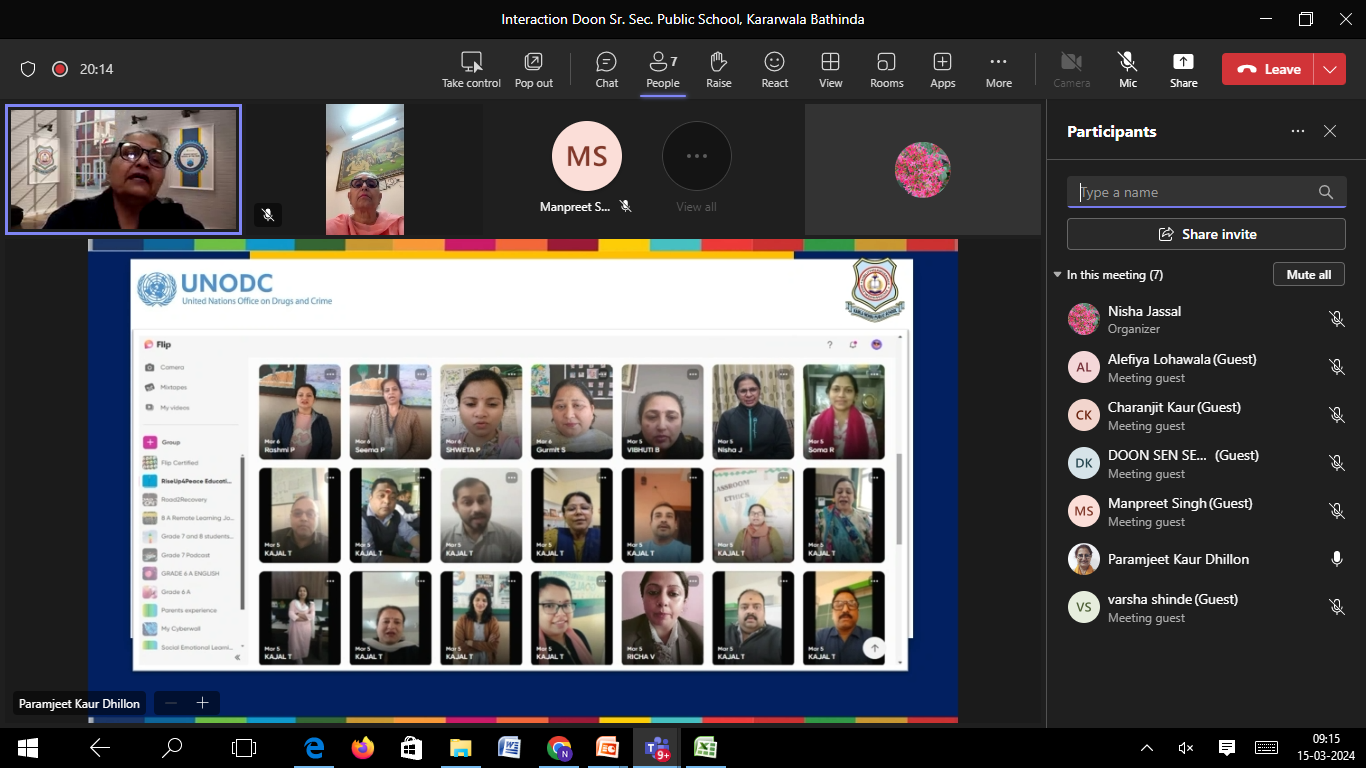Switch to the People tab

point(662,69)
